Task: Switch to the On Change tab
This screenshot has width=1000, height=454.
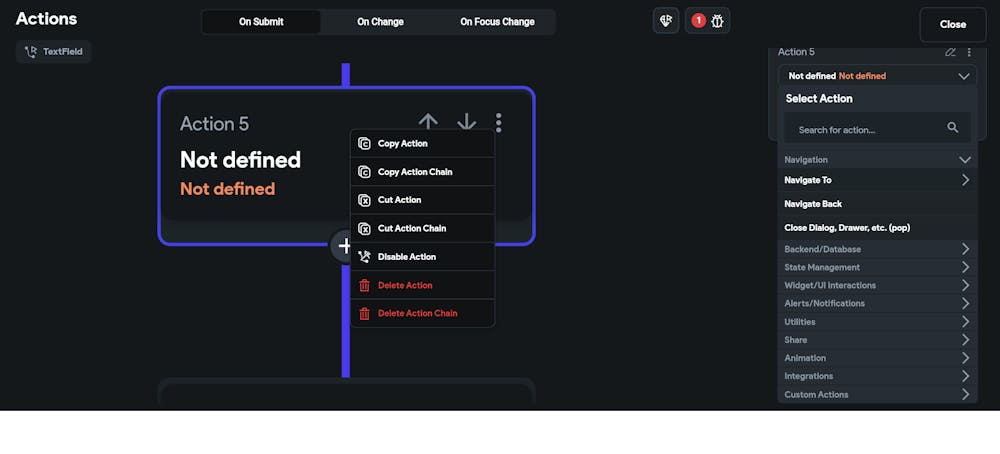Action: click(380, 22)
